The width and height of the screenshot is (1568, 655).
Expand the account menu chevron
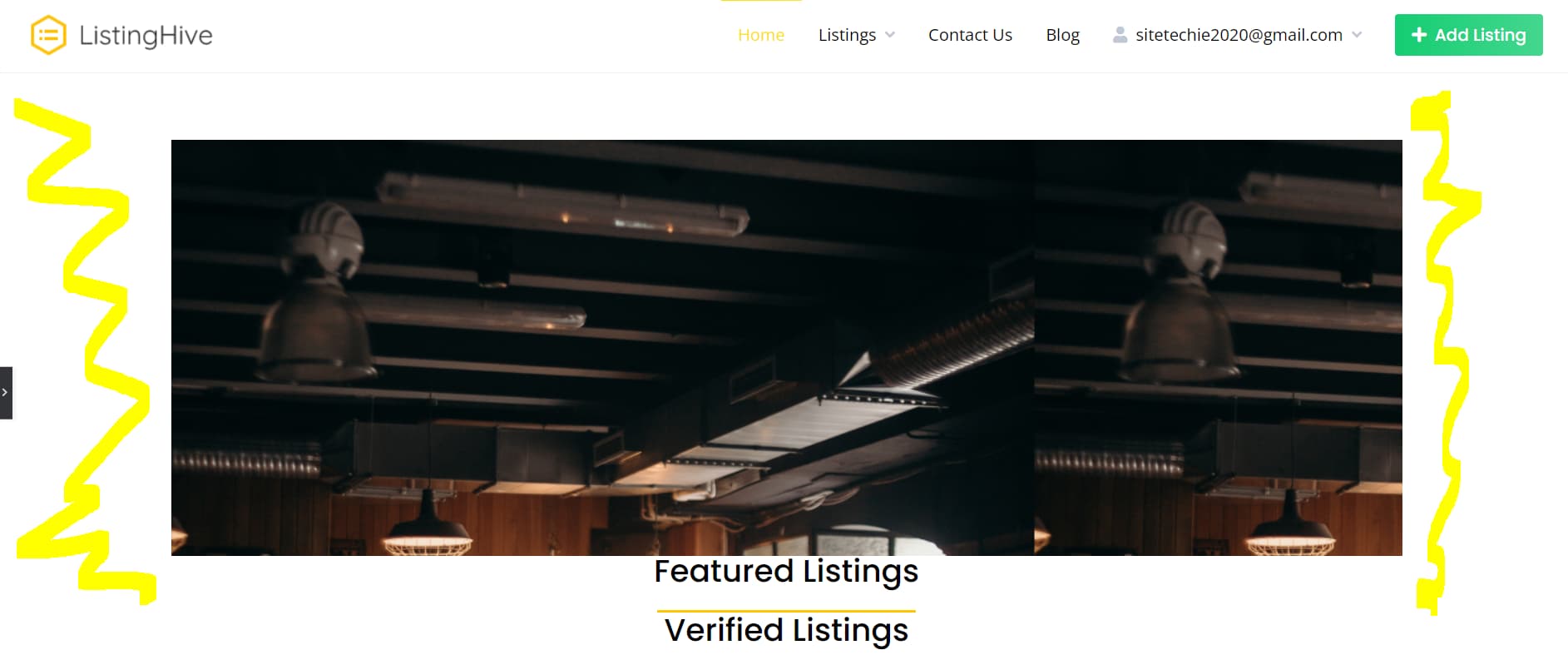[x=1357, y=35]
